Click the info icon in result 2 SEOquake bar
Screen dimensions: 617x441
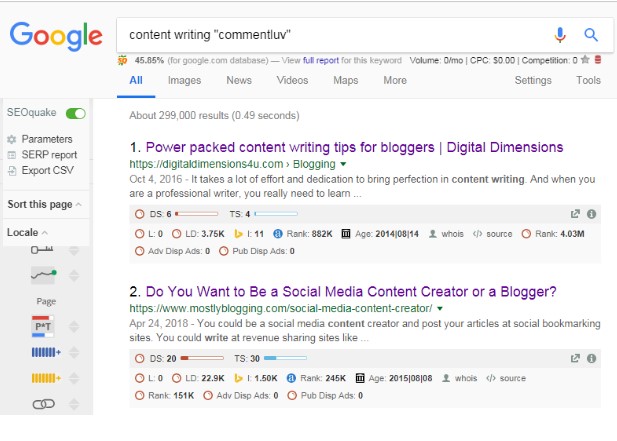tap(591, 358)
